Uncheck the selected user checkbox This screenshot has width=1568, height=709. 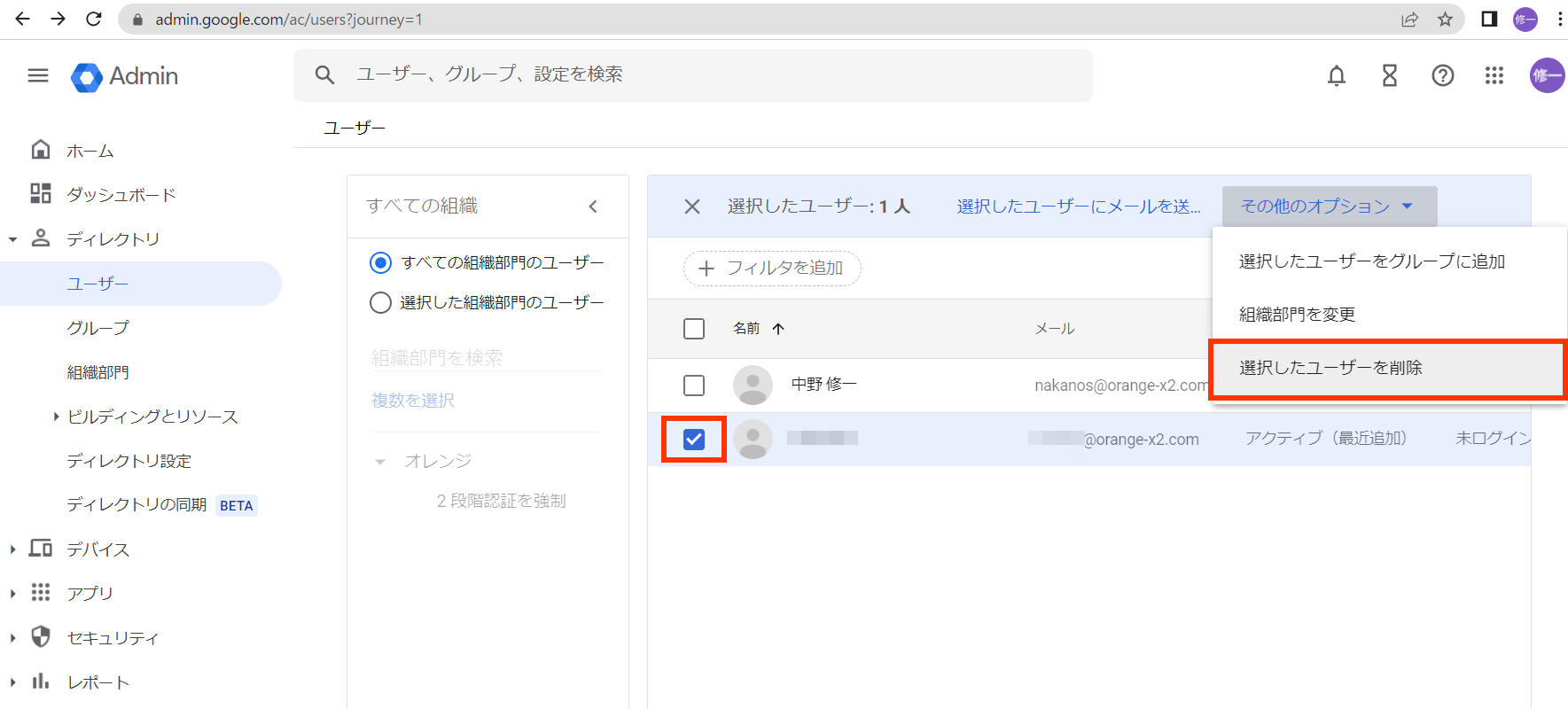(694, 439)
